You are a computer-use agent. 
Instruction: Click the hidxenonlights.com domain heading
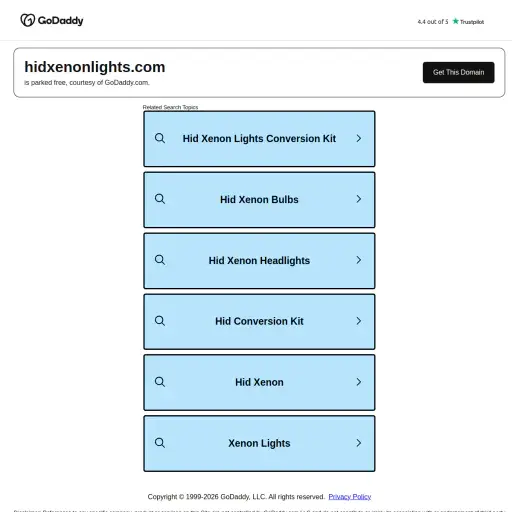pos(95,67)
